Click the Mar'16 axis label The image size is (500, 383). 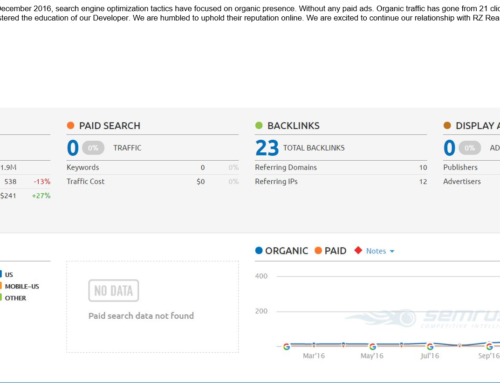[x=314, y=356]
